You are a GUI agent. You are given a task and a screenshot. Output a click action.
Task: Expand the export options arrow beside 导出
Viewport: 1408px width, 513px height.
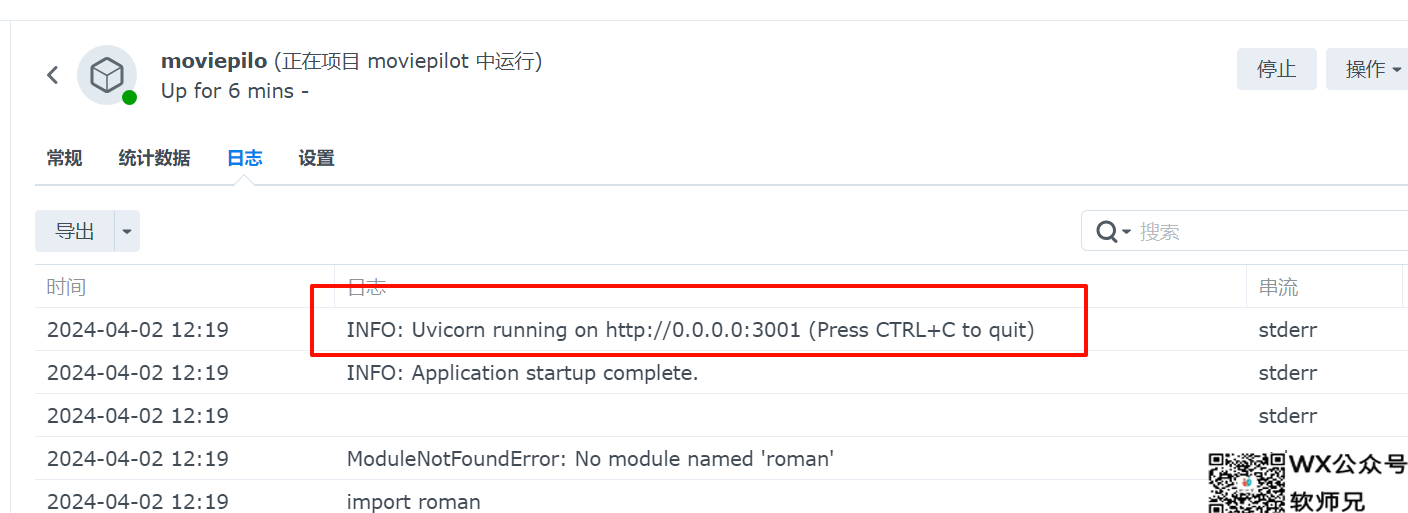click(127, 231)
